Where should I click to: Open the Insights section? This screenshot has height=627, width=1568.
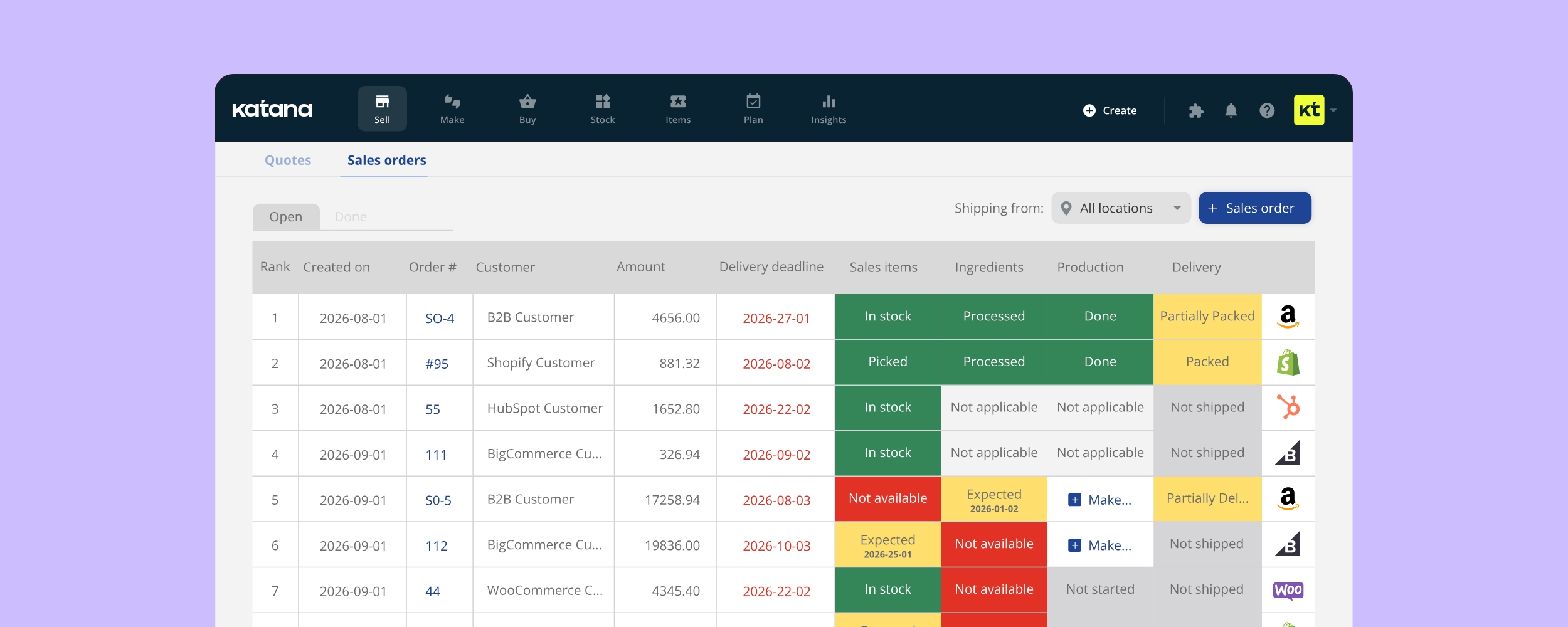pos(829,108)
